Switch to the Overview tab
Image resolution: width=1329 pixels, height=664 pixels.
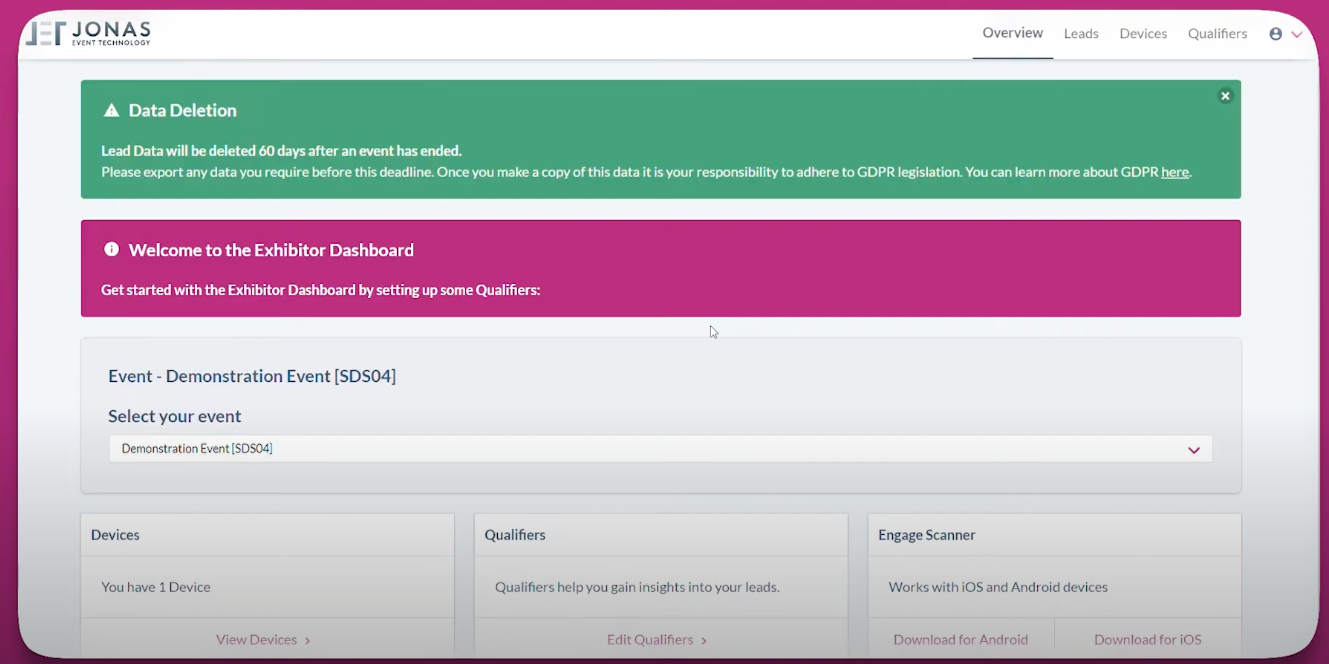tap(1012, 33)
